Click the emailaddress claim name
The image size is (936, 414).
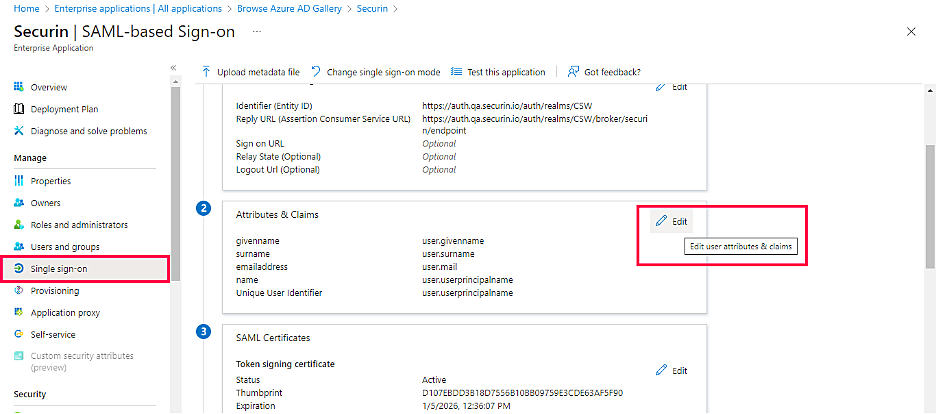coord(261,267)
